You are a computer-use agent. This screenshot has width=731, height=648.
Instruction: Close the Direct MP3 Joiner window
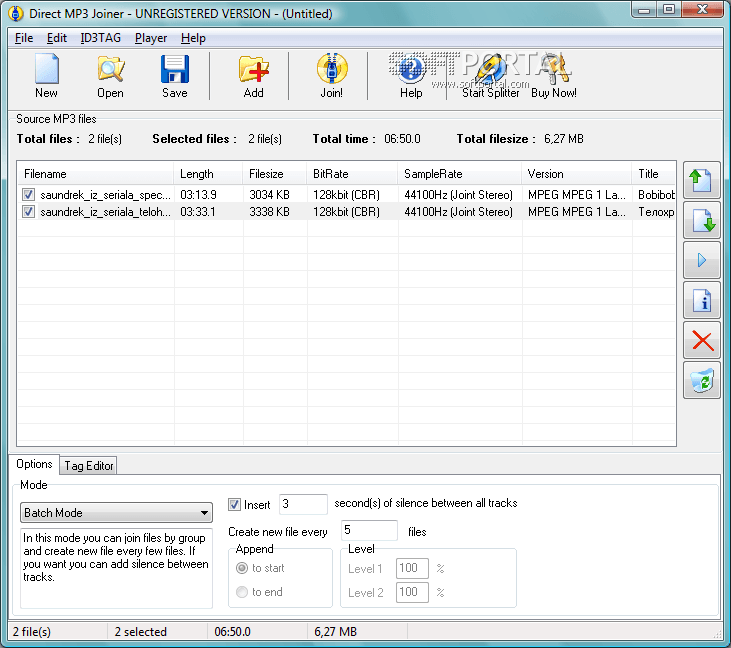pyautogui.click(x=703, y=9)
